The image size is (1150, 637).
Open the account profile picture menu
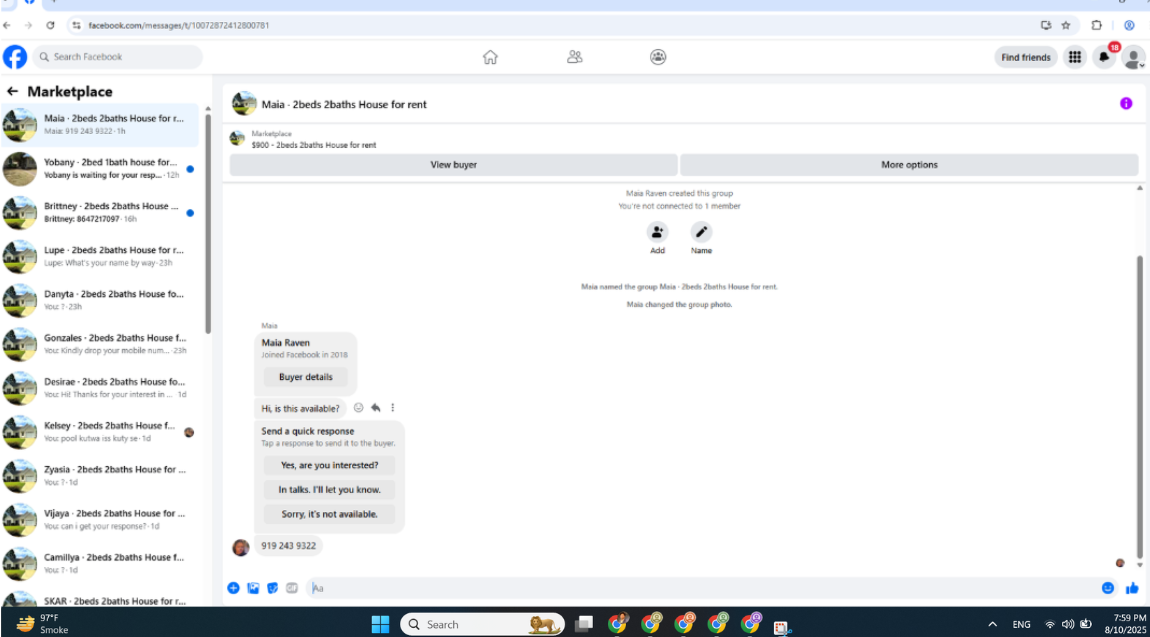coord(1133,57)
